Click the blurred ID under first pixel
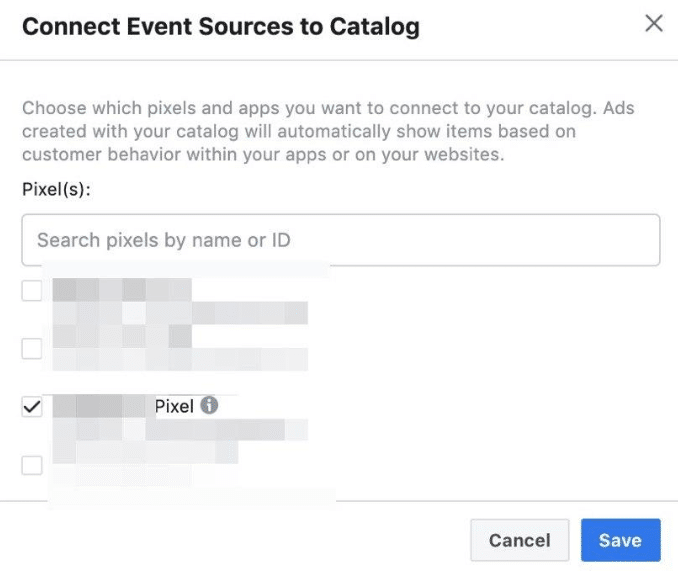 click(180, 313)
